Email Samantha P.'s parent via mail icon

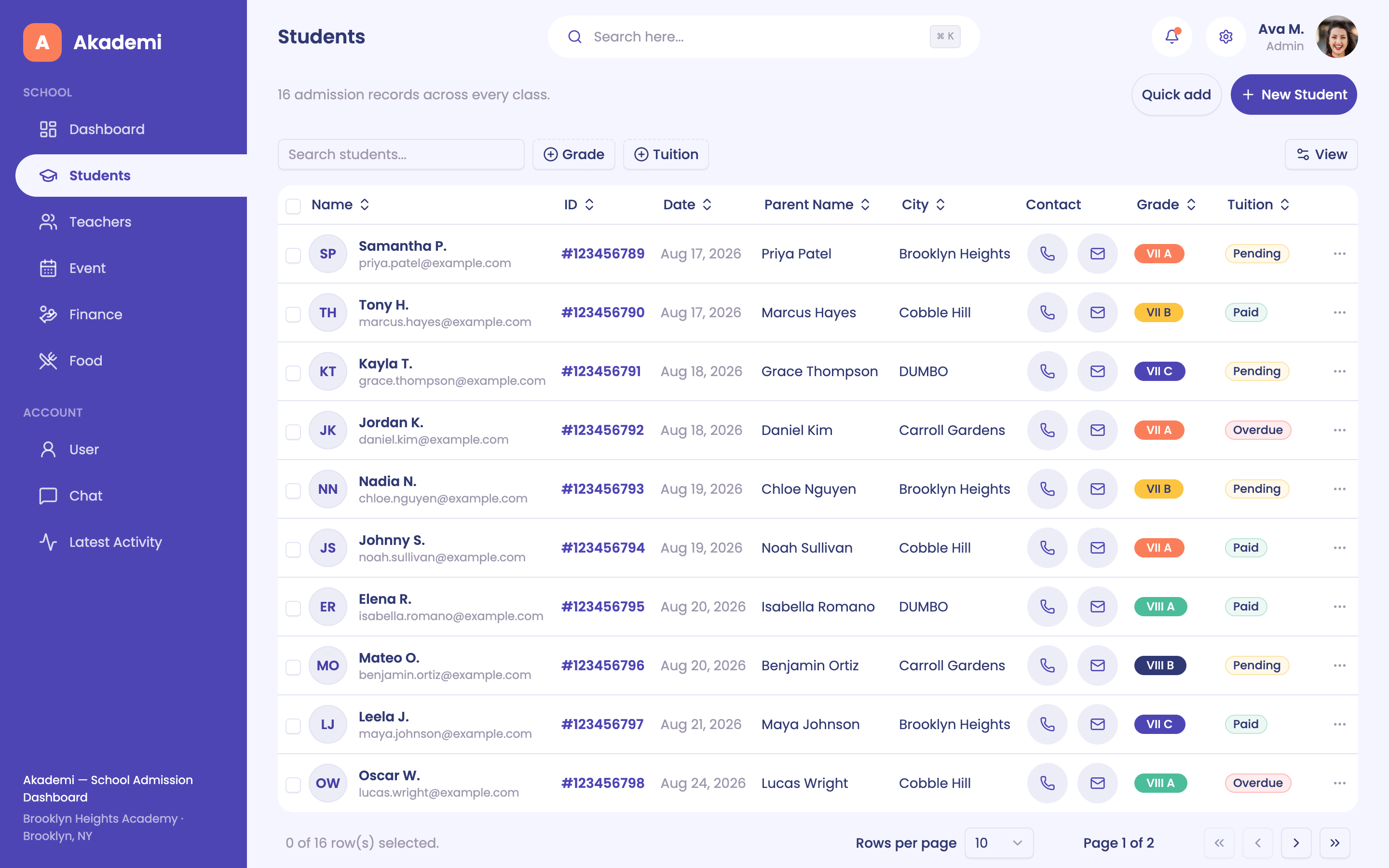pos(1097,254)
